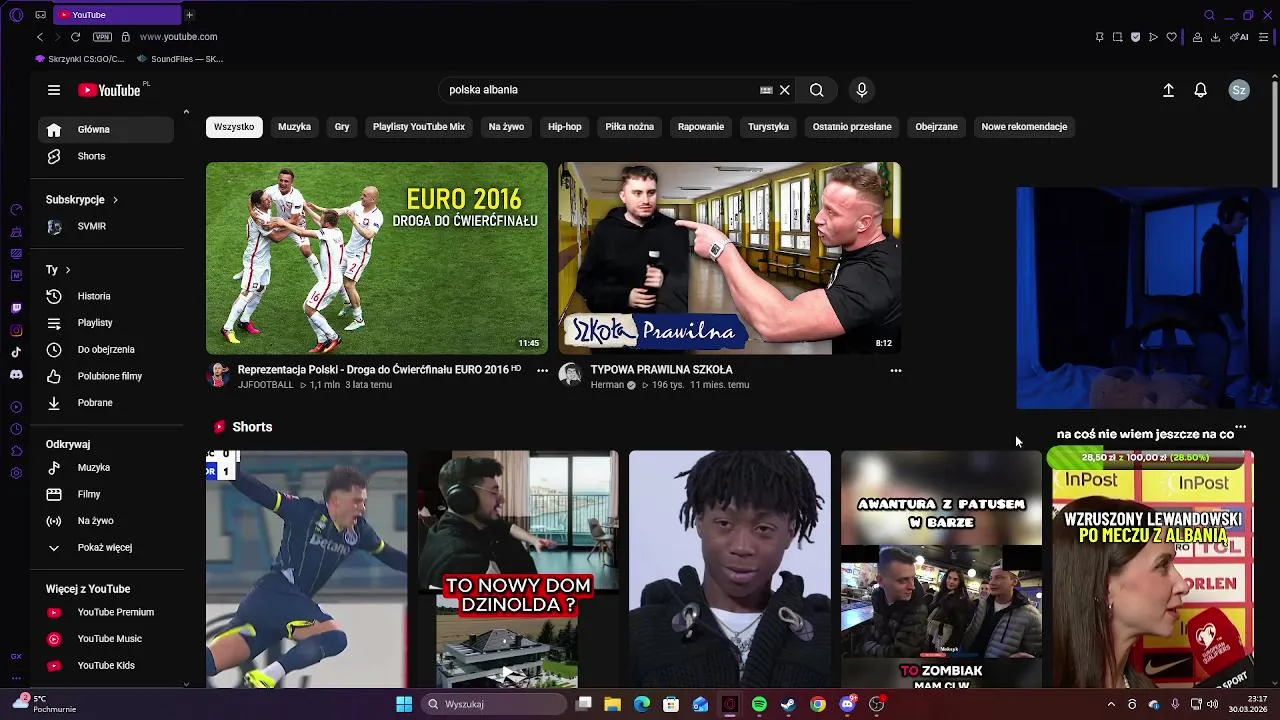Open the GX Corner gamepad icon
Viewport: 1280px width, 720px height.
point(40,15)
